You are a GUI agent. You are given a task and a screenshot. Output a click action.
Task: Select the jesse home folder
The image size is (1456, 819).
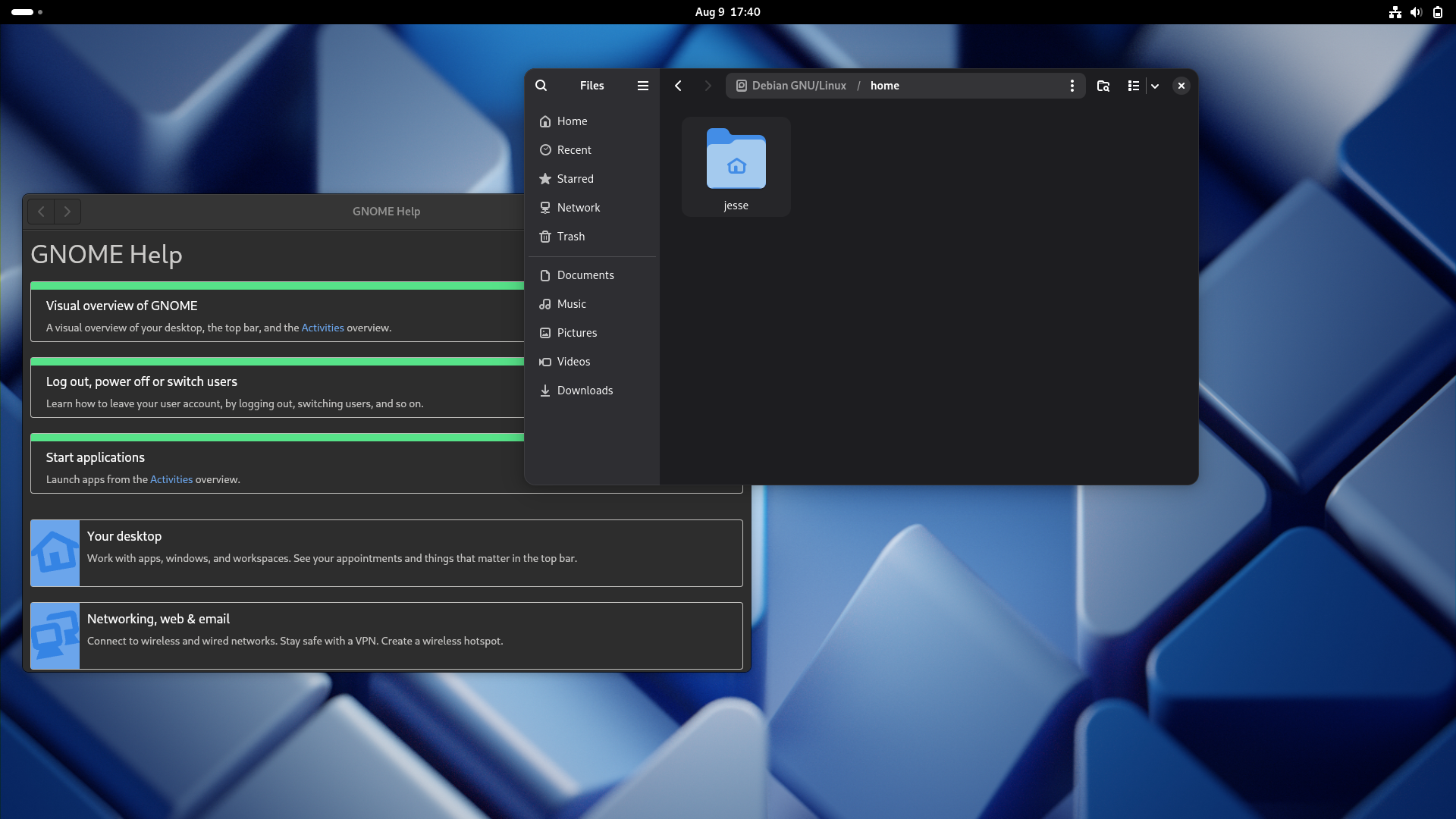736,167
